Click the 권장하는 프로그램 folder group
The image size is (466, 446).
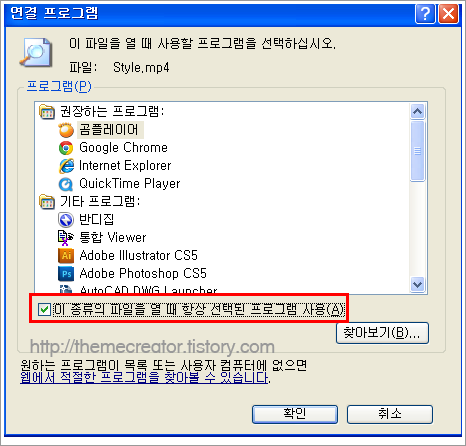(x=102, y=111)
